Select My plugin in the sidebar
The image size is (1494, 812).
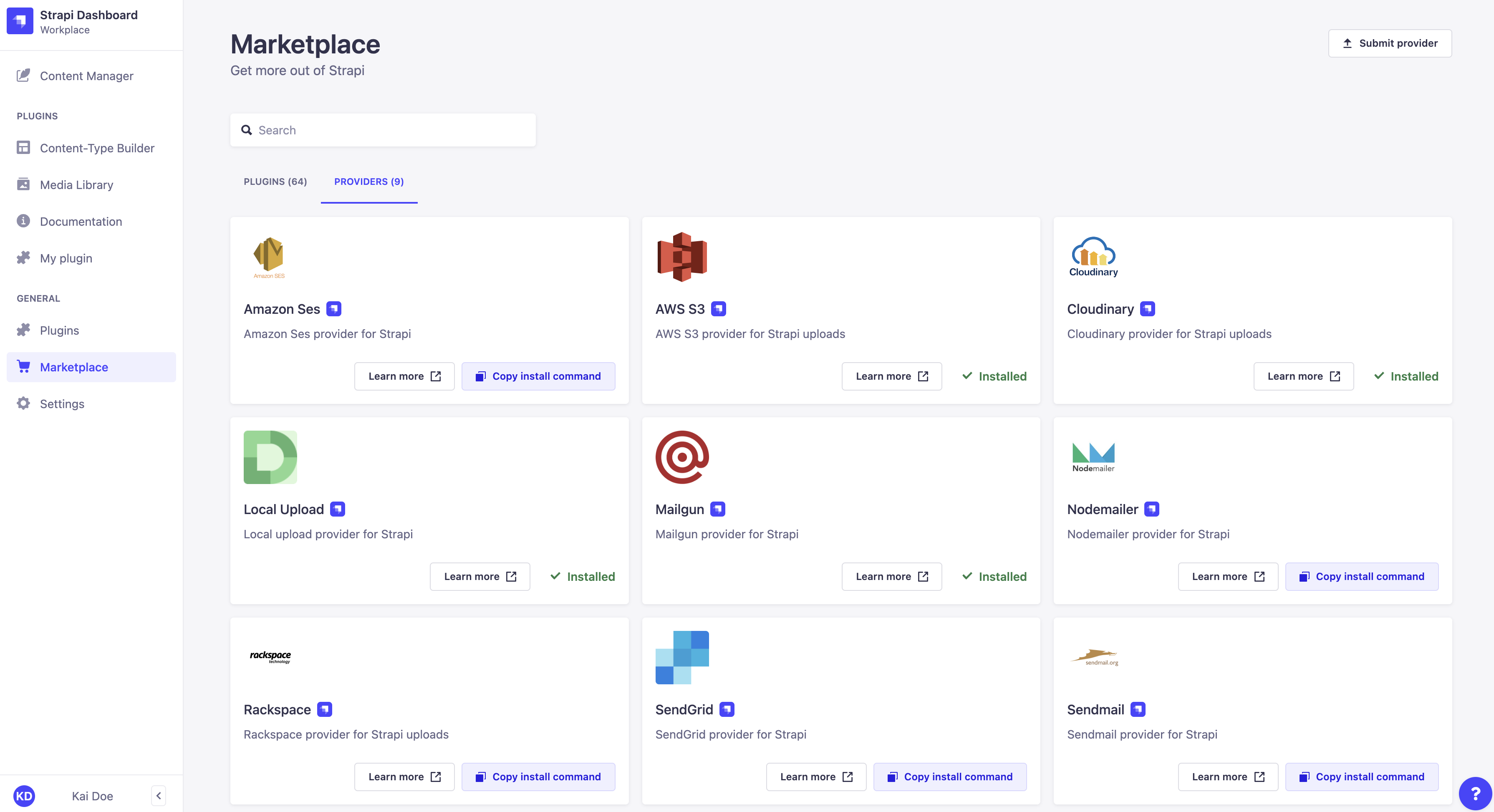pos(66,258)
